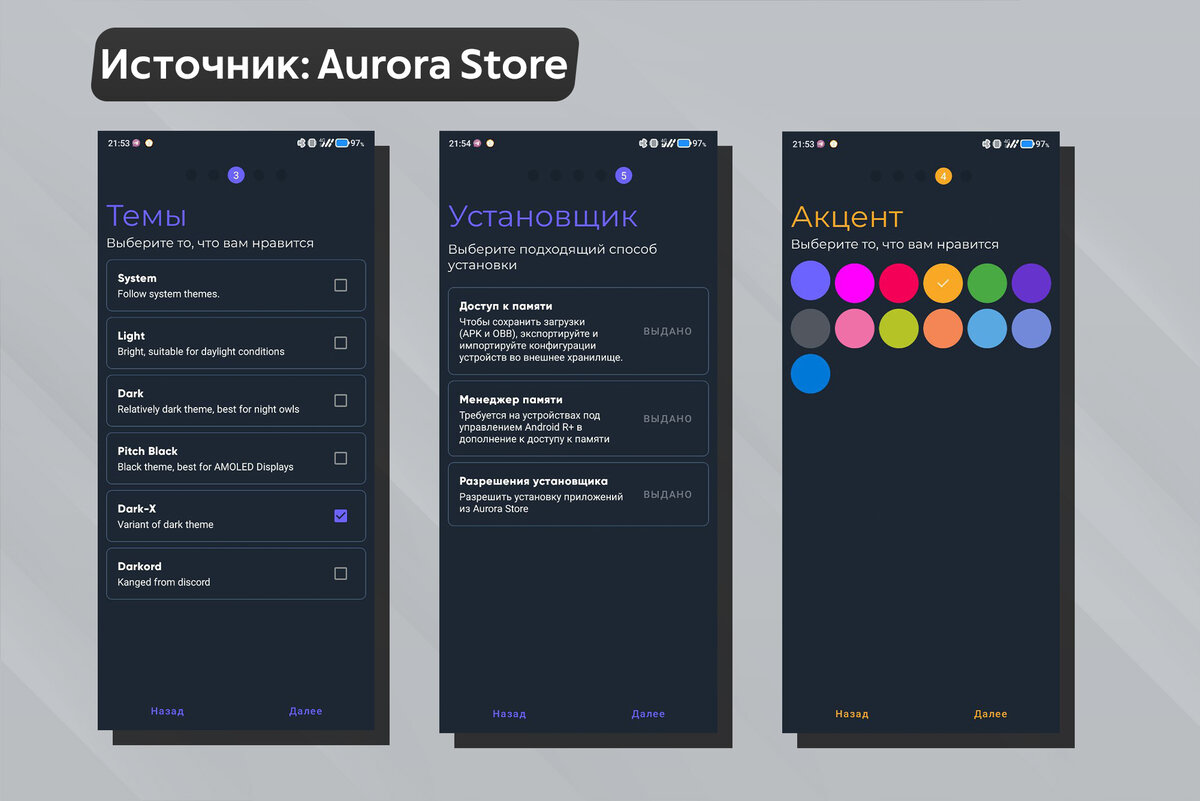Select the Dark theme row title
This screenshot has height=801, width=1200.
(130, 393)
